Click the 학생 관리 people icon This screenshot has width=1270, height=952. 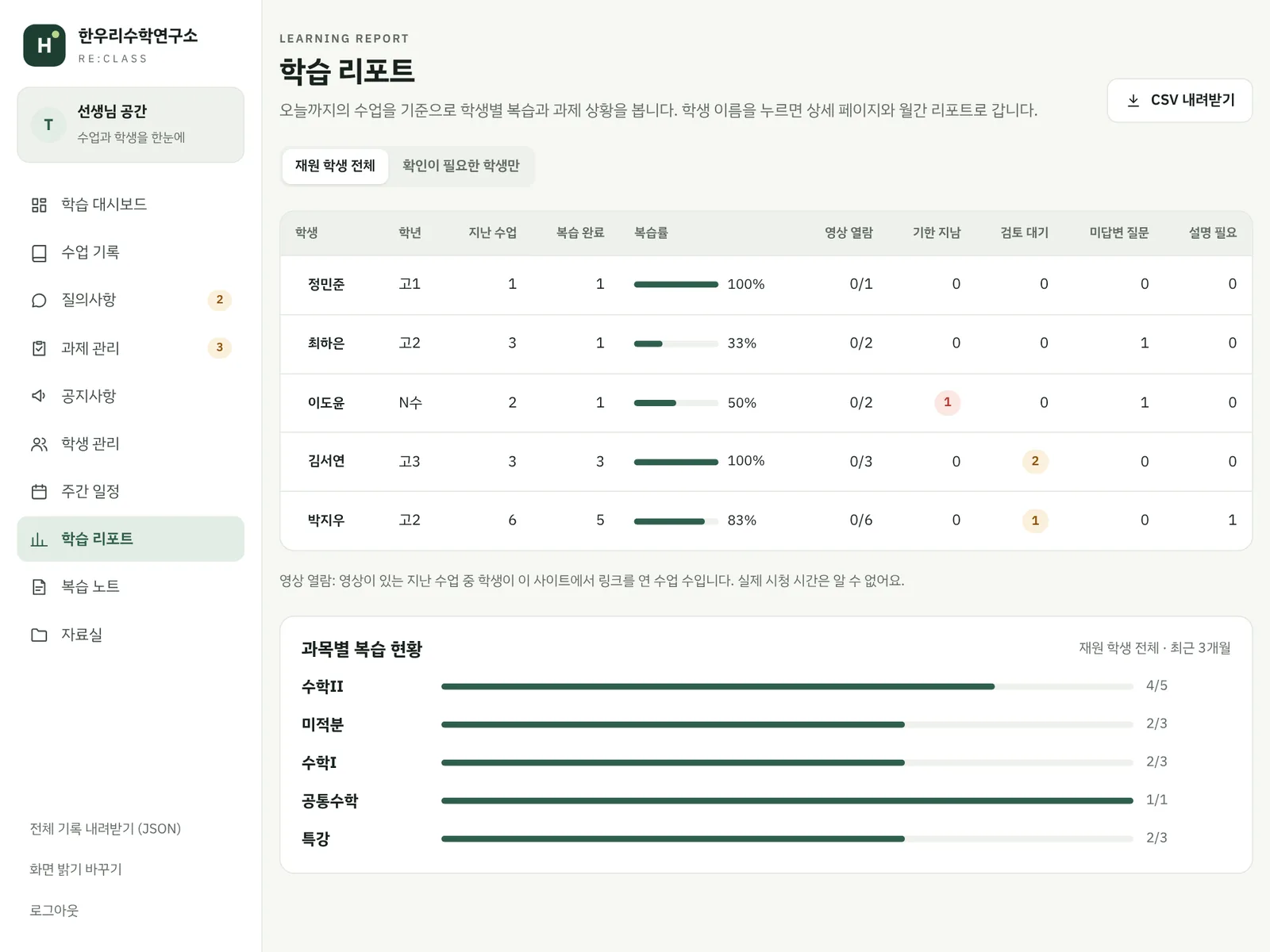[x=39, y=443]
